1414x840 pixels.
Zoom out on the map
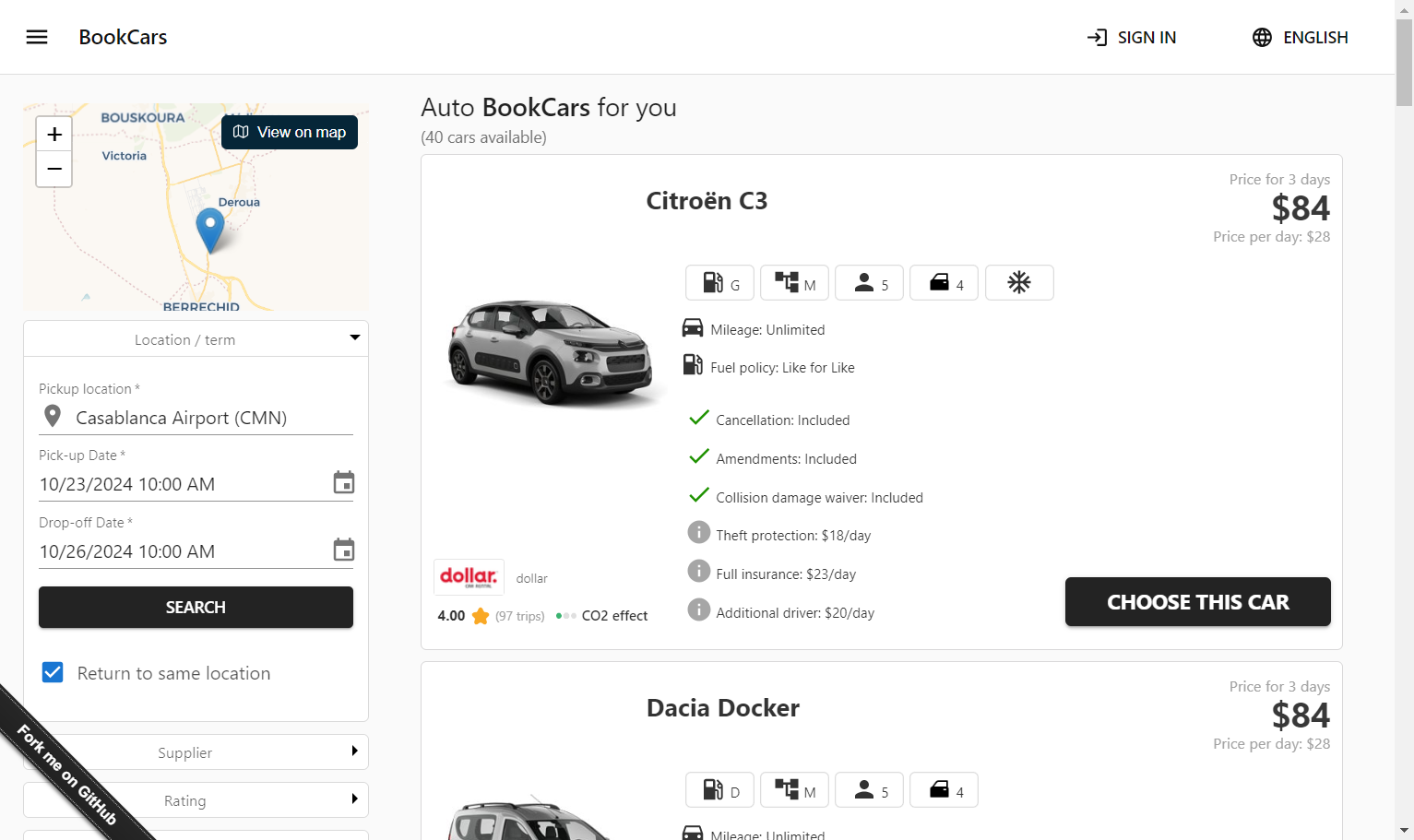[54, 169]
